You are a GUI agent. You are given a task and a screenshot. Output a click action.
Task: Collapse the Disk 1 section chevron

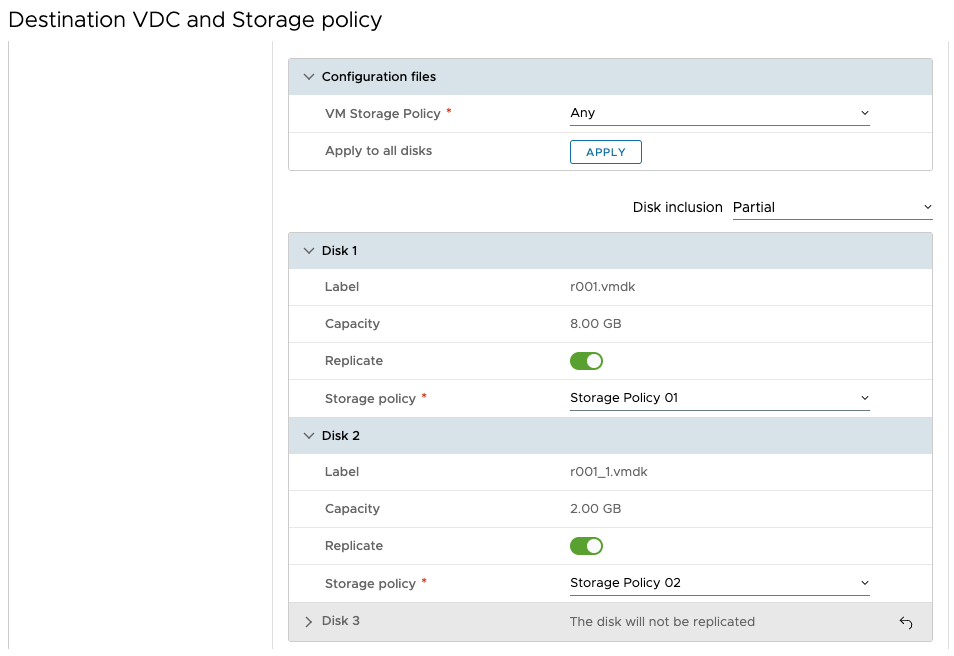point(308,251)
